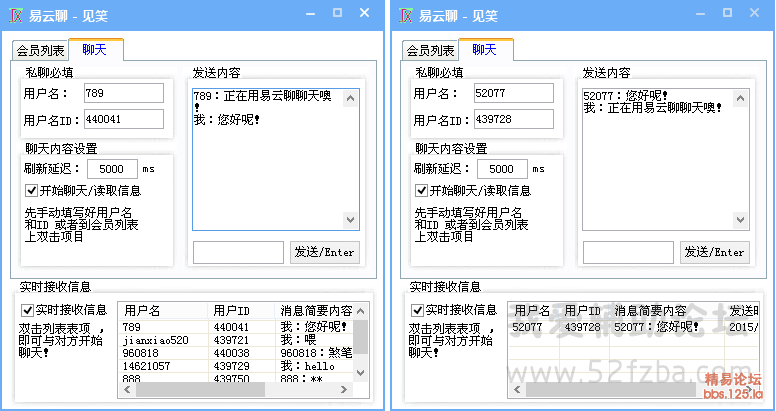Image resolution: width=776 pixels, height=411 pixels.
Task: Select 聊天 tab in right window
Action: pos(485,49)
